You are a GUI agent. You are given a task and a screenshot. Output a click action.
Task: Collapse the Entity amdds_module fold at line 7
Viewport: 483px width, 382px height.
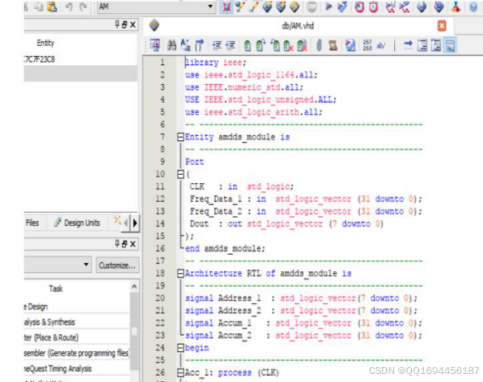coord(180,137)
